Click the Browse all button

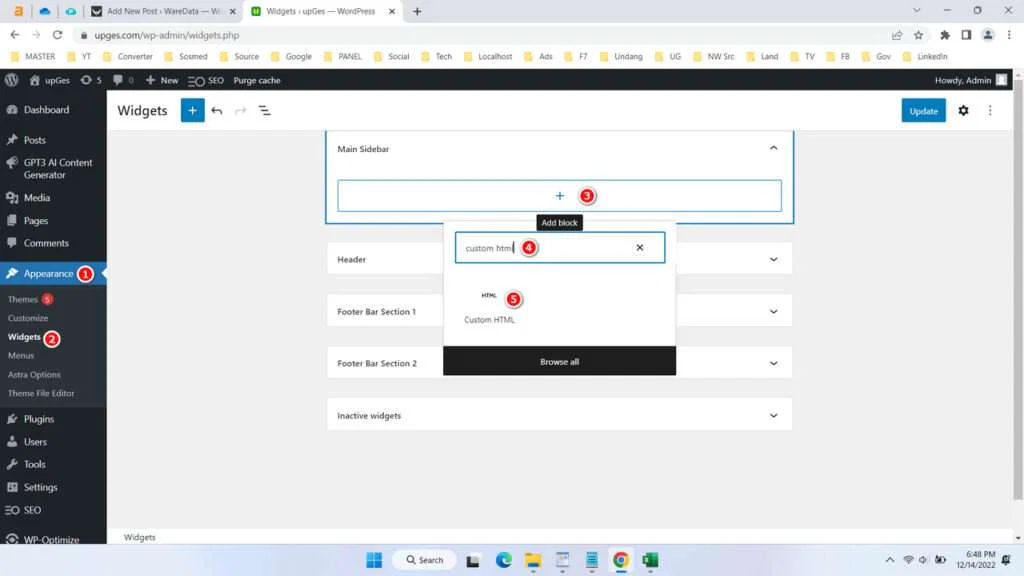[x=559, y=361]
